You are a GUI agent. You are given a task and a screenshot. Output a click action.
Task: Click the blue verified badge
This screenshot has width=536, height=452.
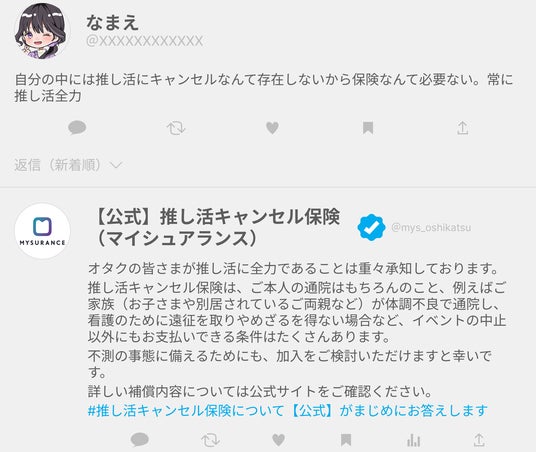[x=371, y=227]
